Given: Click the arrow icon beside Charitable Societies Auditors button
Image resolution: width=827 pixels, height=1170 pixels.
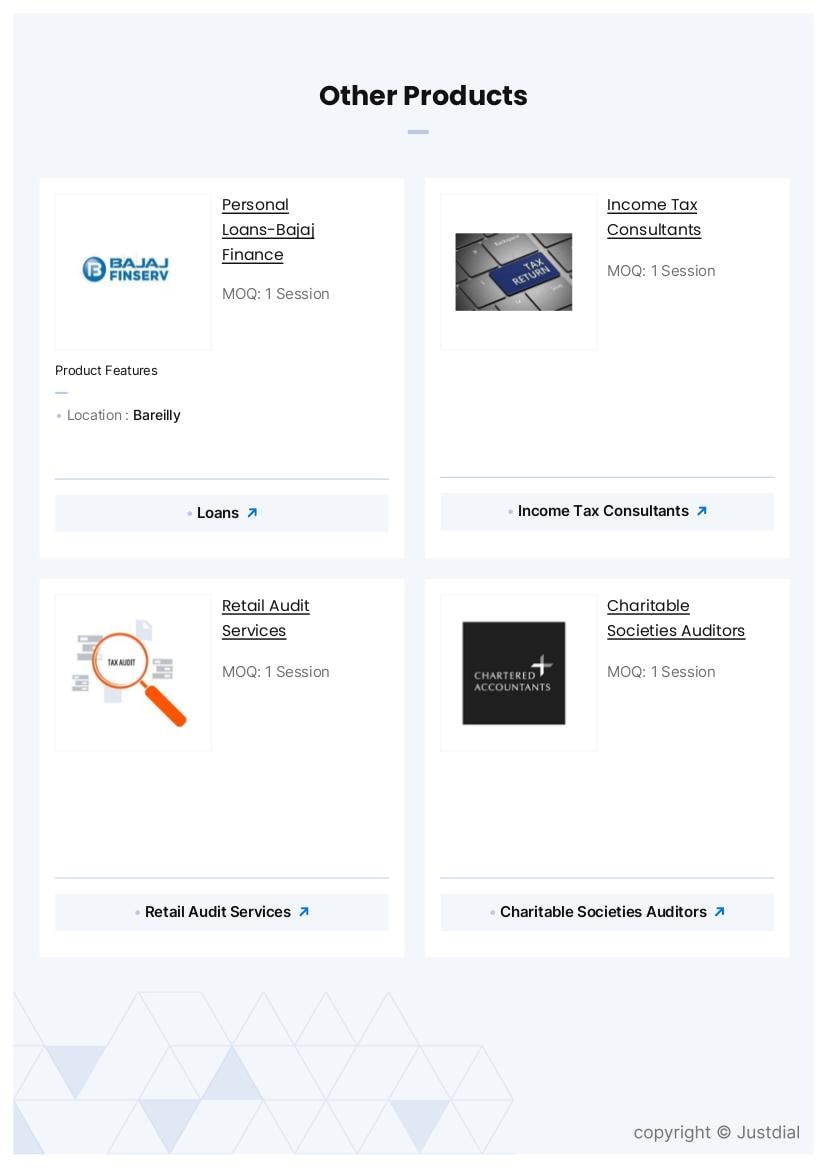Looking at the screenshot, I should tap(719, 912).
